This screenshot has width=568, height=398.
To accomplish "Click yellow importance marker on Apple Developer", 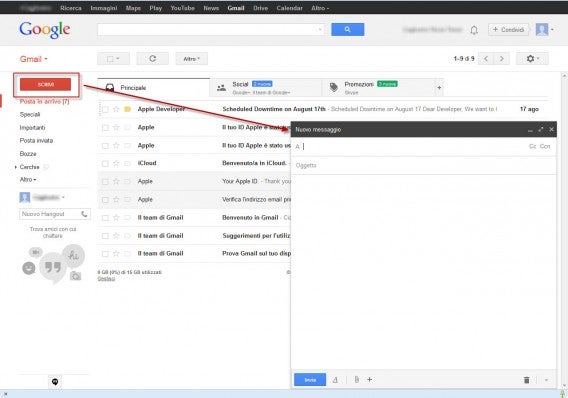I will click(127, 109).
